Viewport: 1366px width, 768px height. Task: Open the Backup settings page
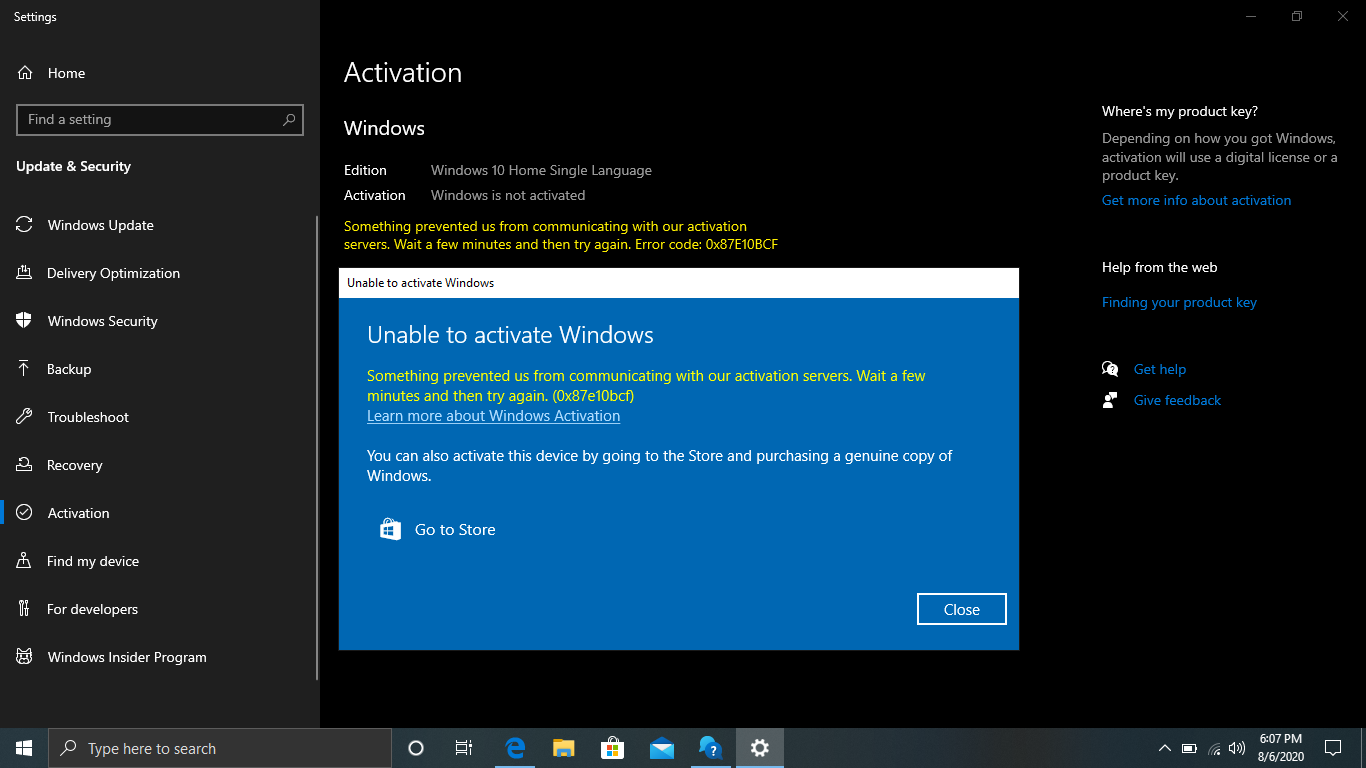160,369
